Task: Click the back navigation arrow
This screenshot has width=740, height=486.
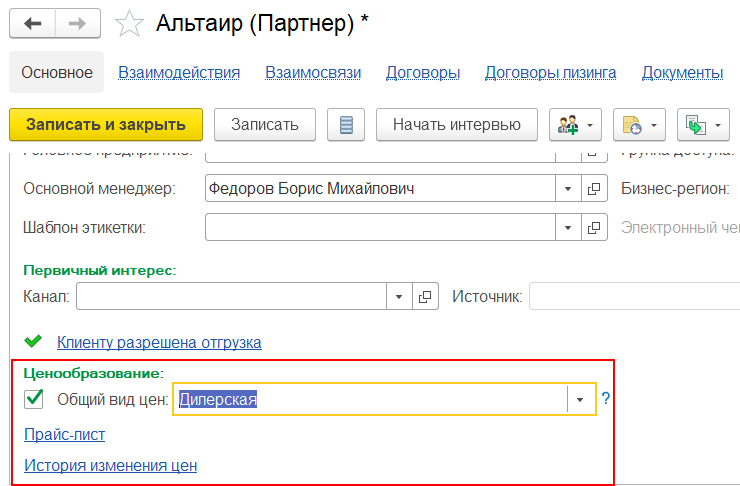Action: (x=33, y=24)
